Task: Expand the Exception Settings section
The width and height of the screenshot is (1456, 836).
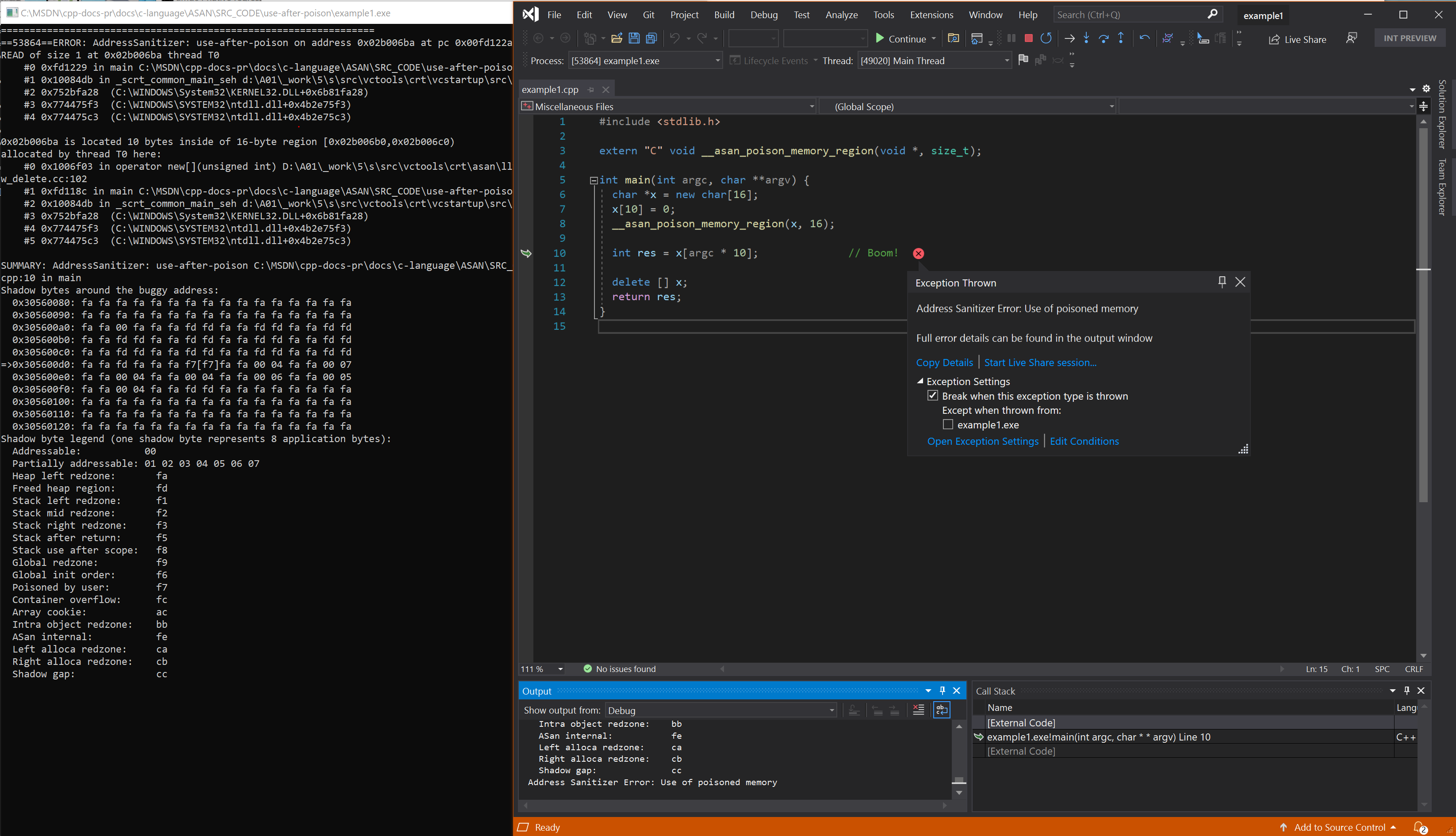Action: tap(919, 381)
